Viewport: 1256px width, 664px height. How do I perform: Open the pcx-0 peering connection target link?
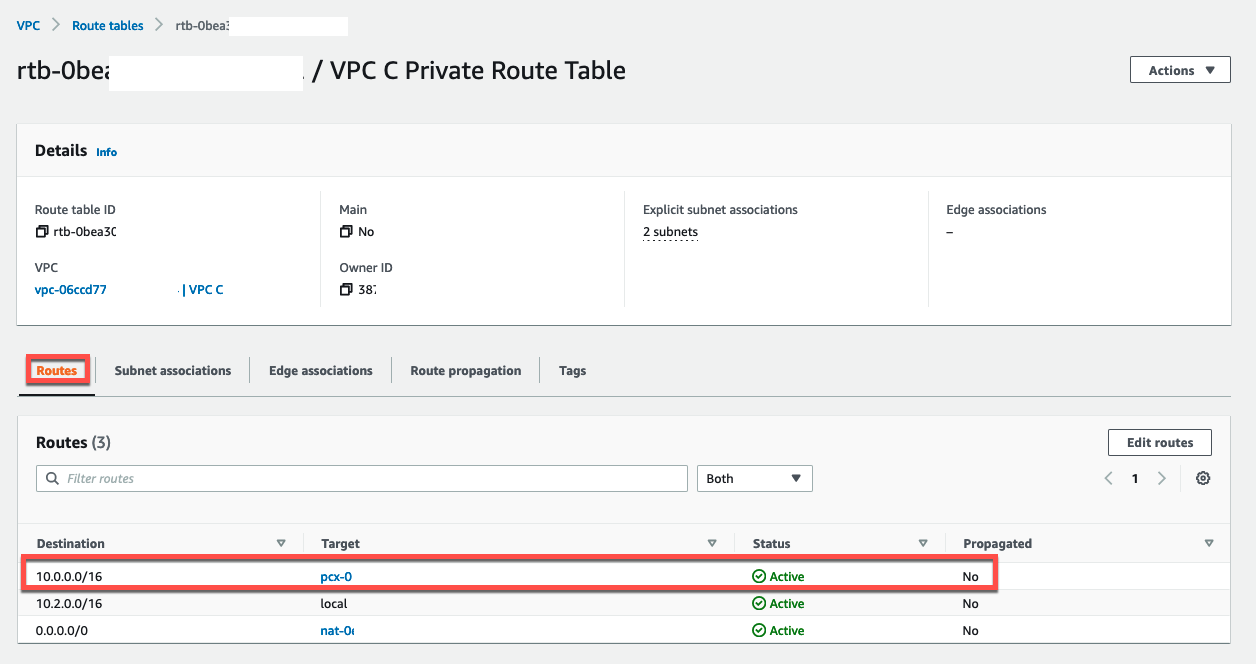tap(336, 577)
